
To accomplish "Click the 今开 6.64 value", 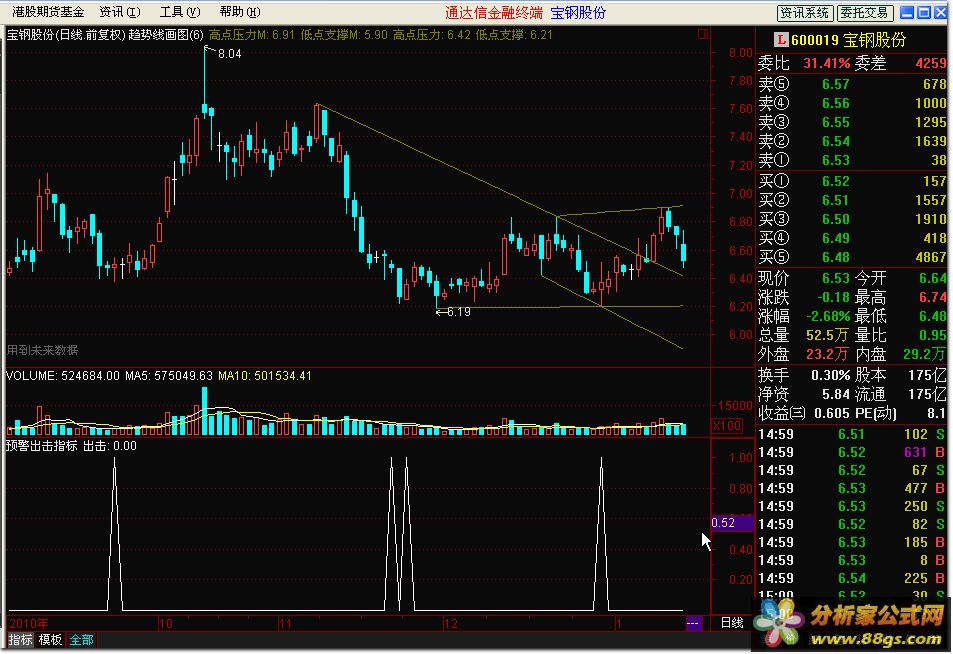I will pyautogui.click(x=932, y=278).
